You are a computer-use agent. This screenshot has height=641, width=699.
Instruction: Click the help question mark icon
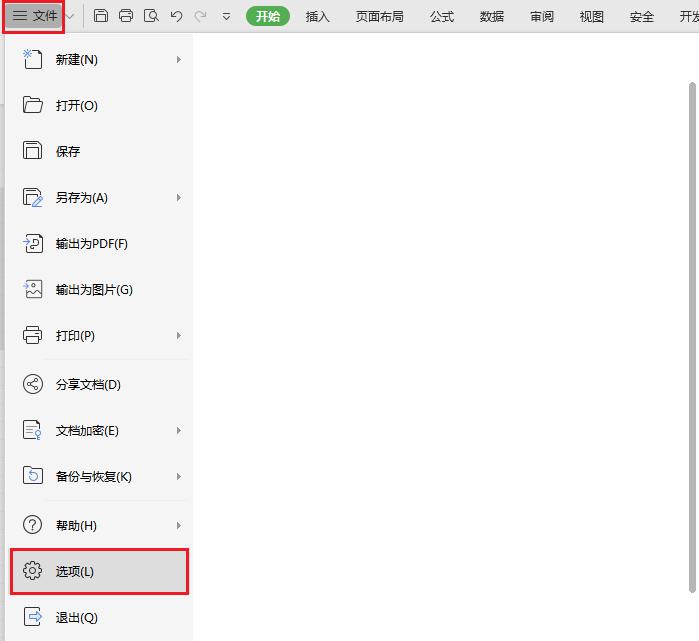pyautogui.click(x=33, y=525)
